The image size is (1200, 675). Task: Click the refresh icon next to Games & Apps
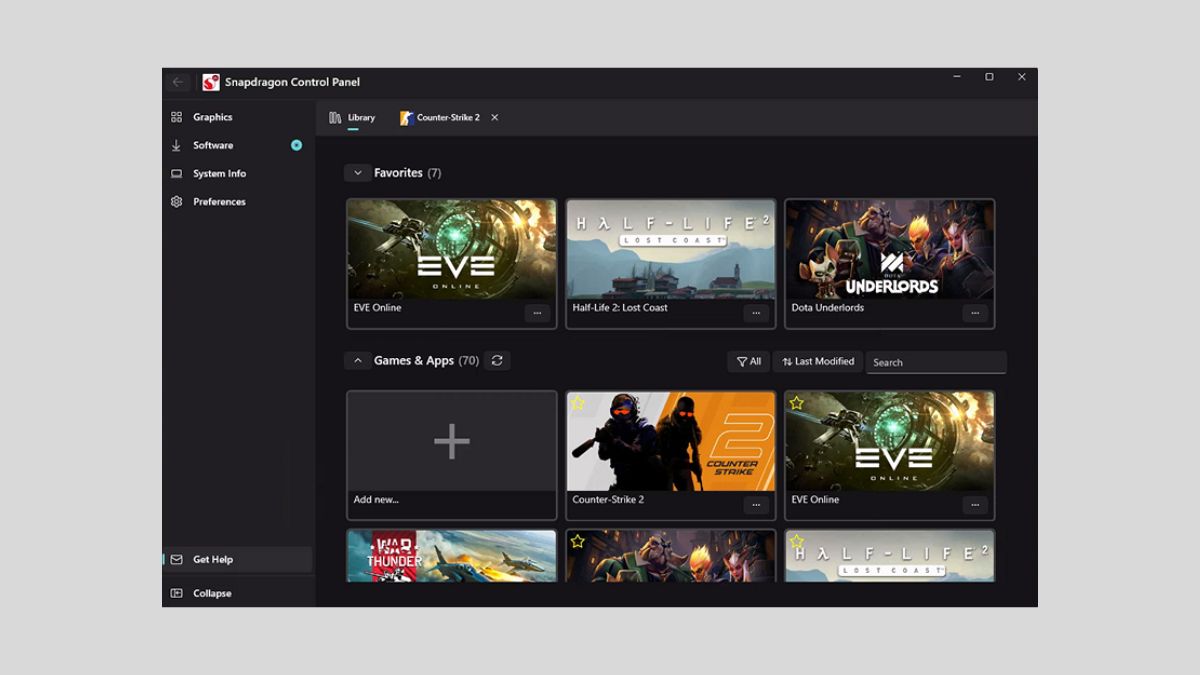pyautogui.click(x=497, y=361)
